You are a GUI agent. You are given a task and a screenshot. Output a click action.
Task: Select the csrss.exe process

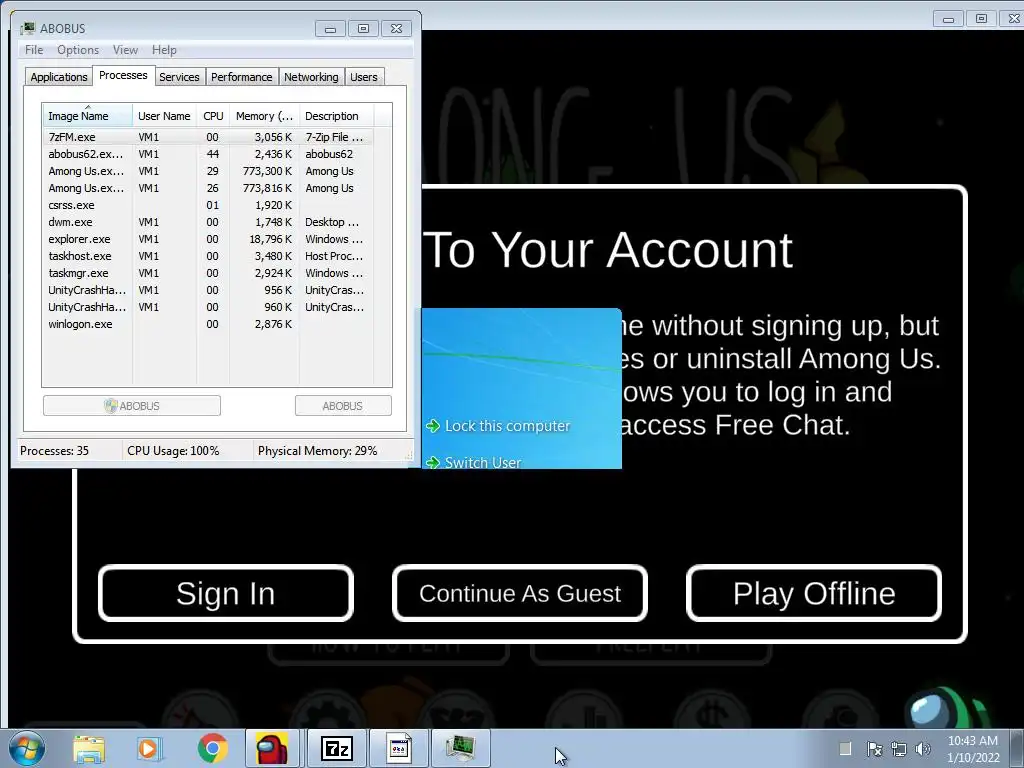click(x=208, y=205)
